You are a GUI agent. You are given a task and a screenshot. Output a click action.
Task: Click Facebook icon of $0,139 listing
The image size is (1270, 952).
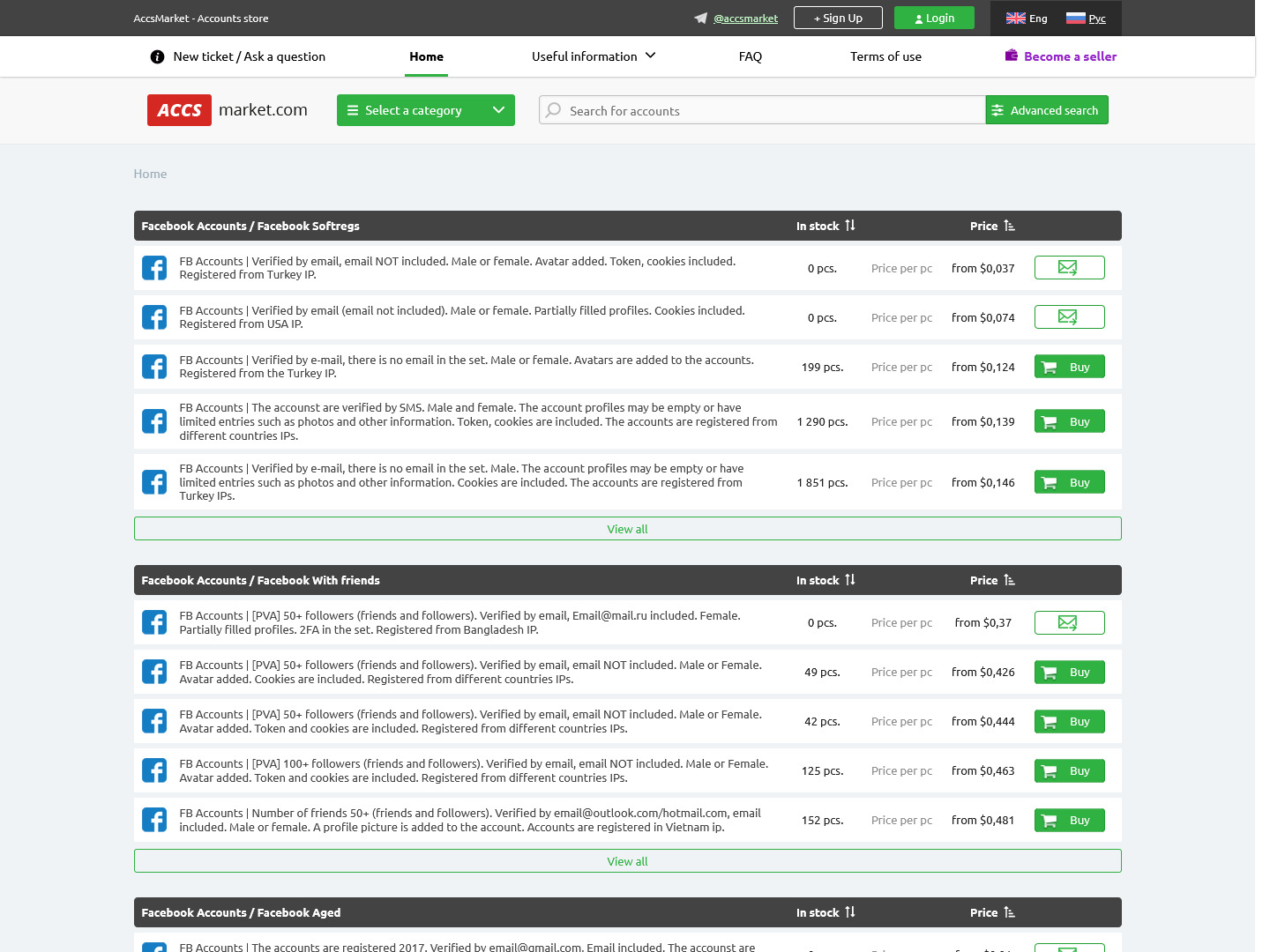tap(154, 421)
